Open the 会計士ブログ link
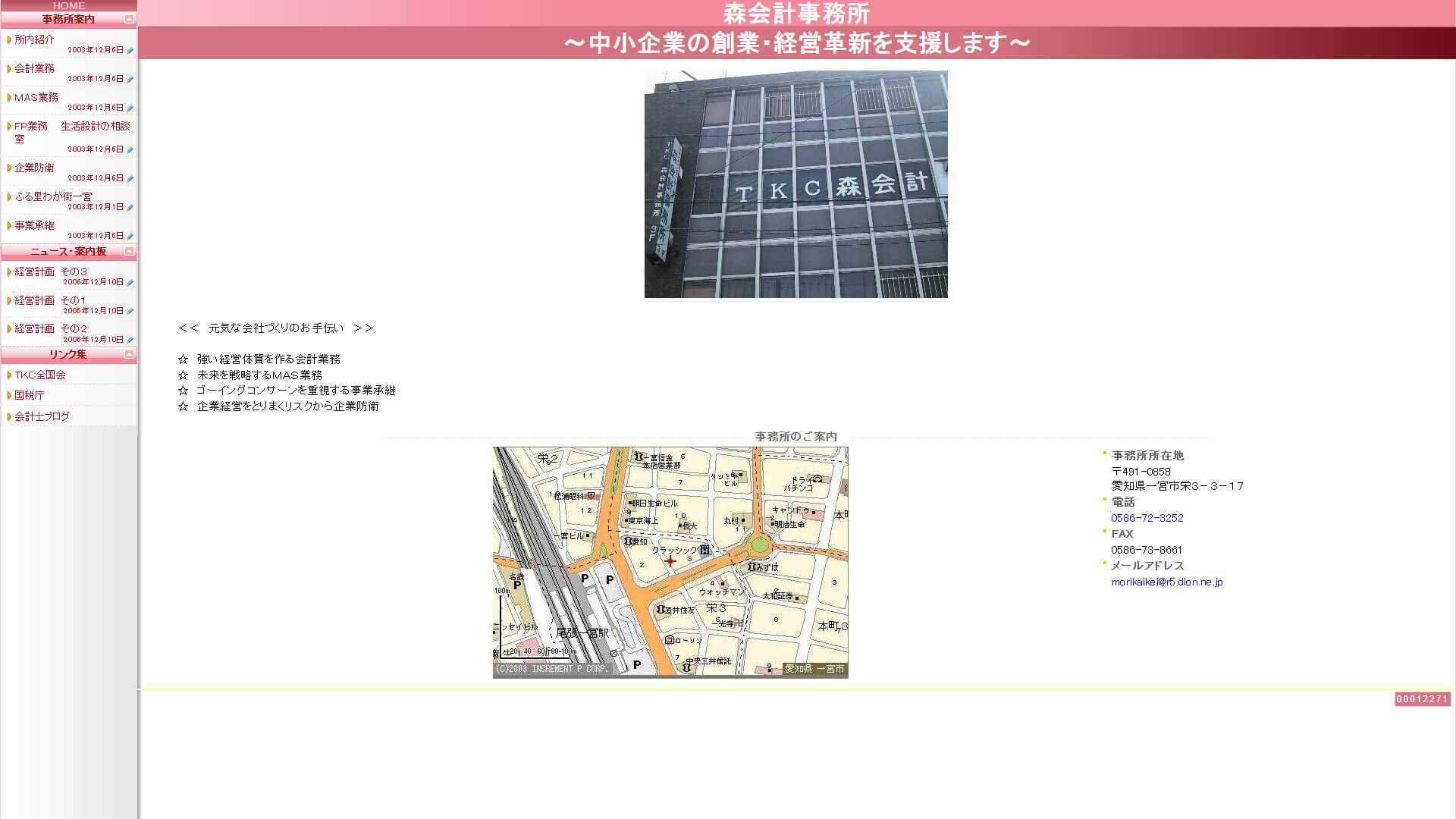This screenshot has height=819, width=1456. click(x=42, y=416)
